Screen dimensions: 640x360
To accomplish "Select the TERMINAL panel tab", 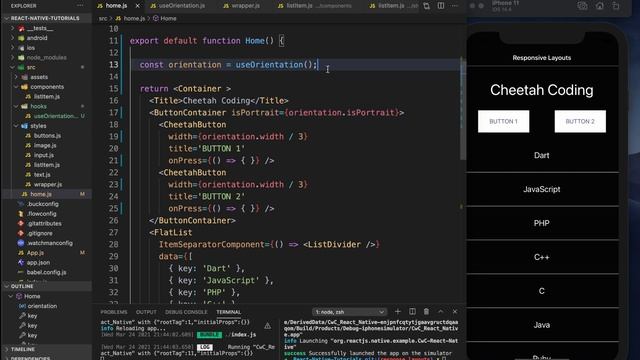I will click(x=229, y=312).
